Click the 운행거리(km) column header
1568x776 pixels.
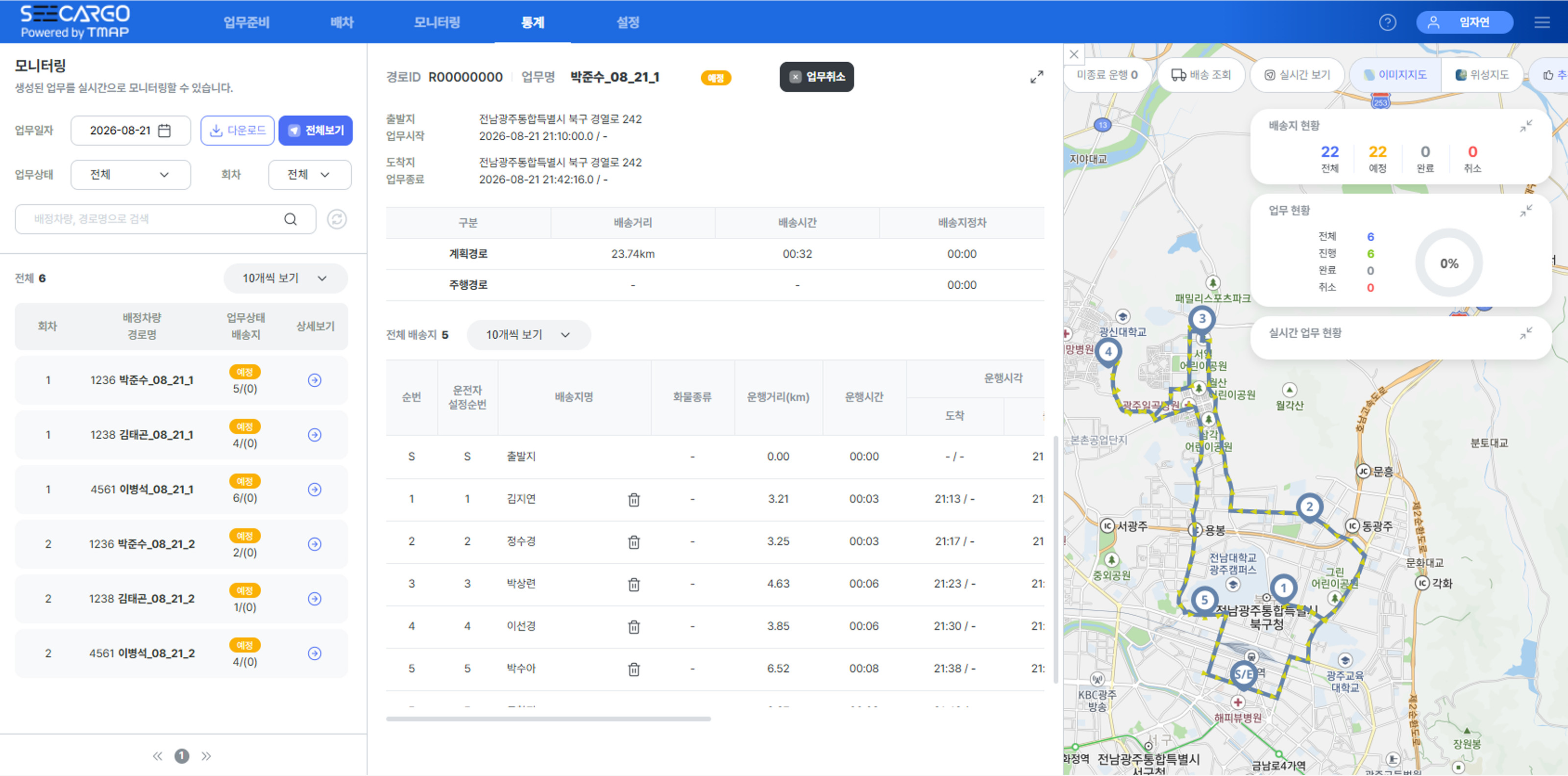coord(778,397)
